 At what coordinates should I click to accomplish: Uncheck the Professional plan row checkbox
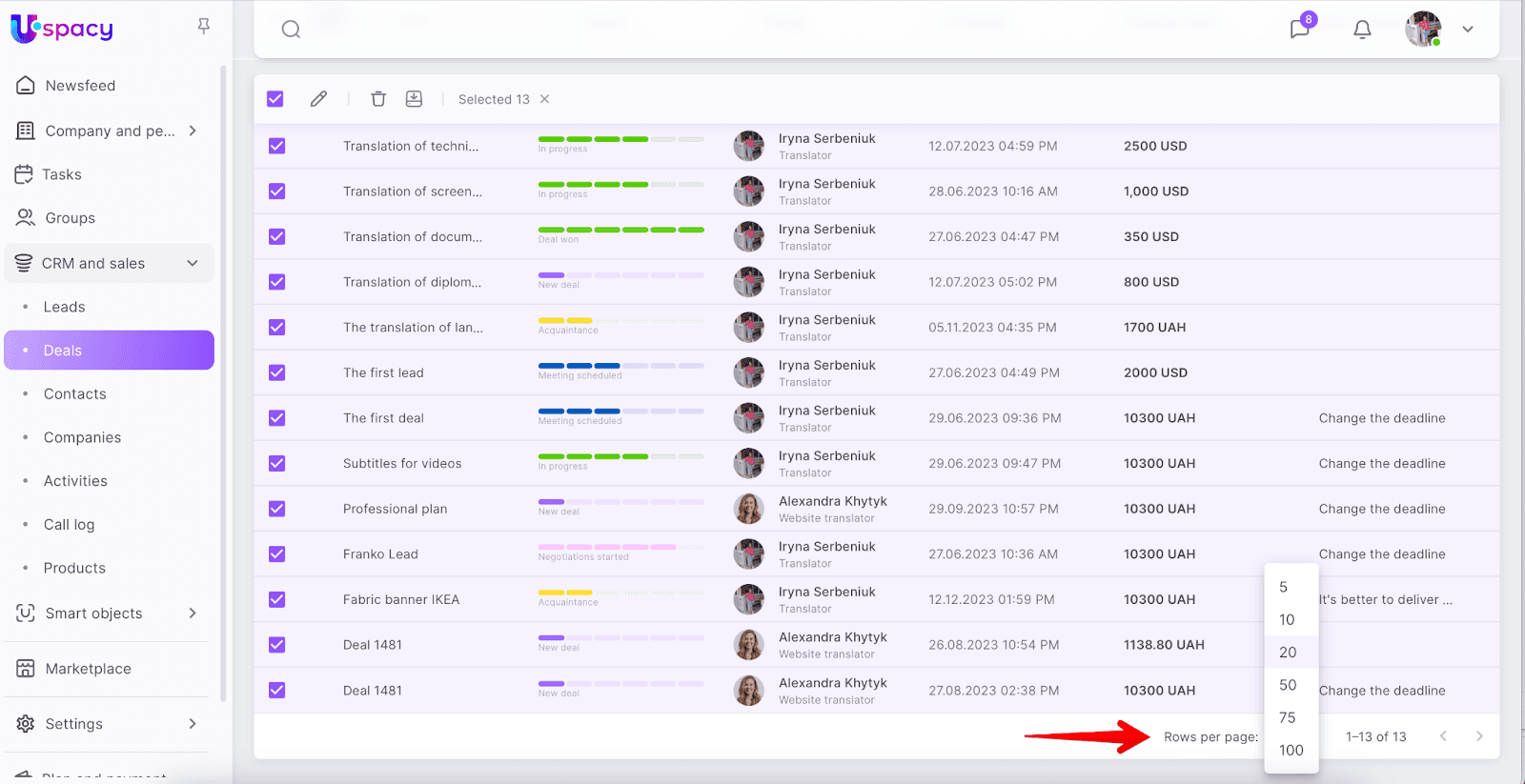click(x=277, y=509)
